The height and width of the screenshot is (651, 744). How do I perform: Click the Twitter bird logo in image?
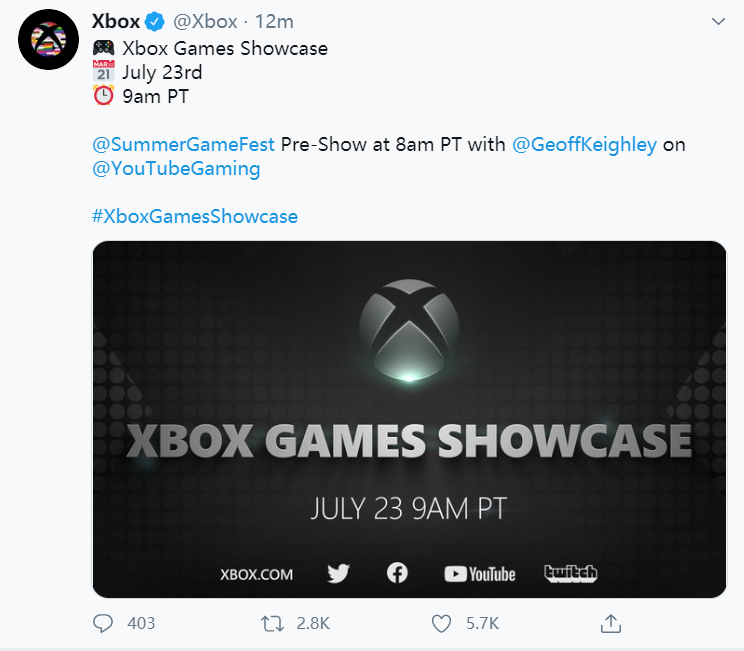(x=338, y=573)
